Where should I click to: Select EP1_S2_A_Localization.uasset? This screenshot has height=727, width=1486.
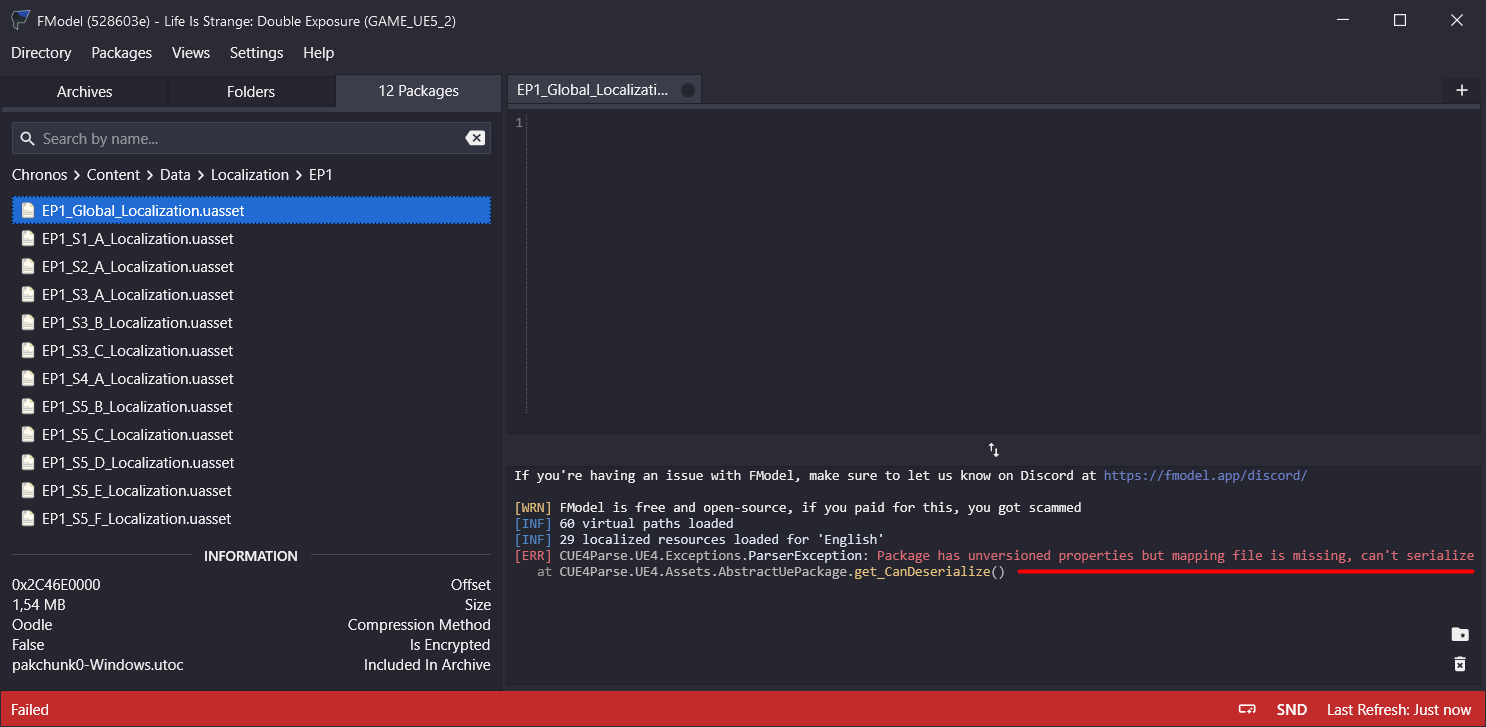[x=251, y=267]
